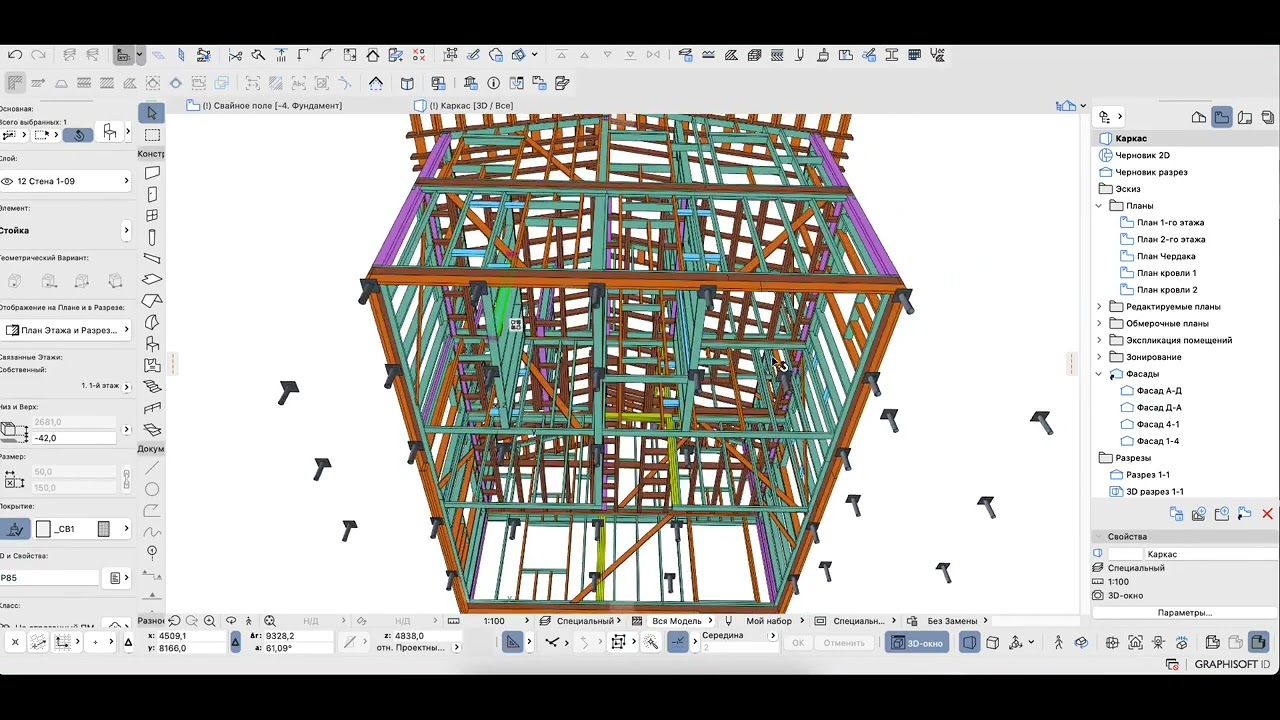The height and width of the screenshot is (720, 1280).
Task: Select the Circle/Arc tool under Документ
Action: pyautogui.click(x=152, y=489)
